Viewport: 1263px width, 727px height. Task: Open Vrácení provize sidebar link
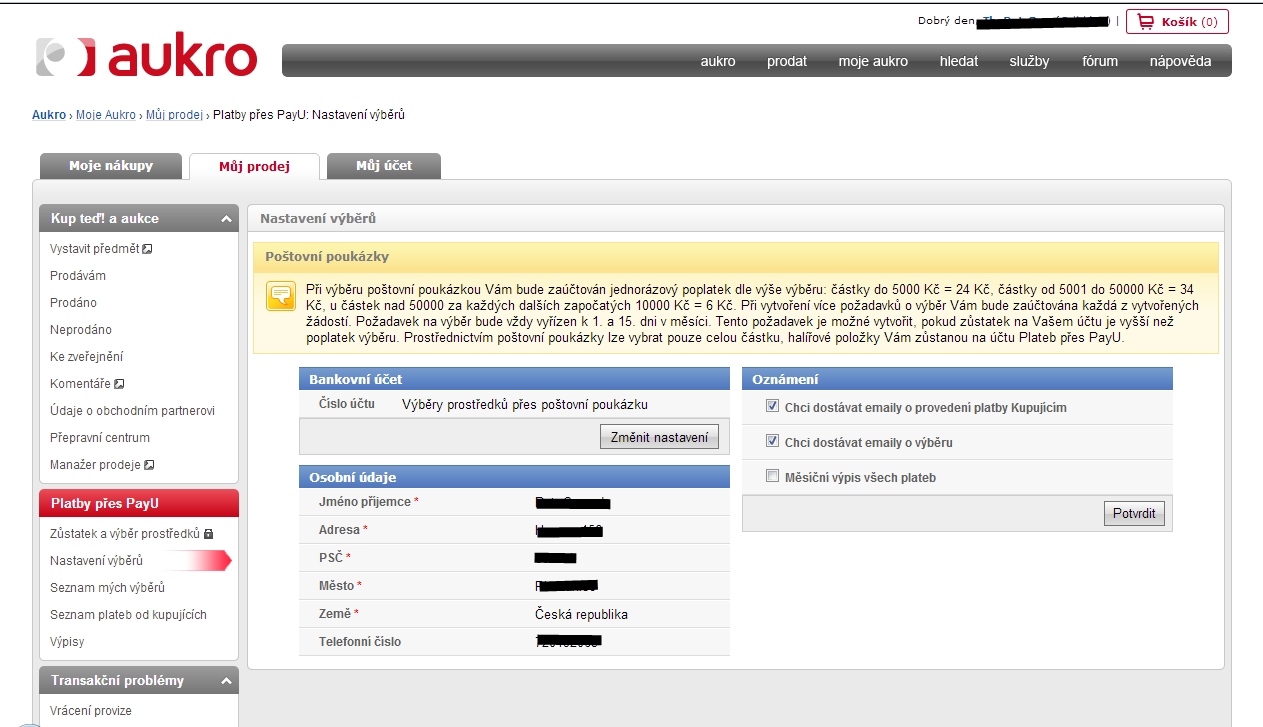tap(91, 711)
